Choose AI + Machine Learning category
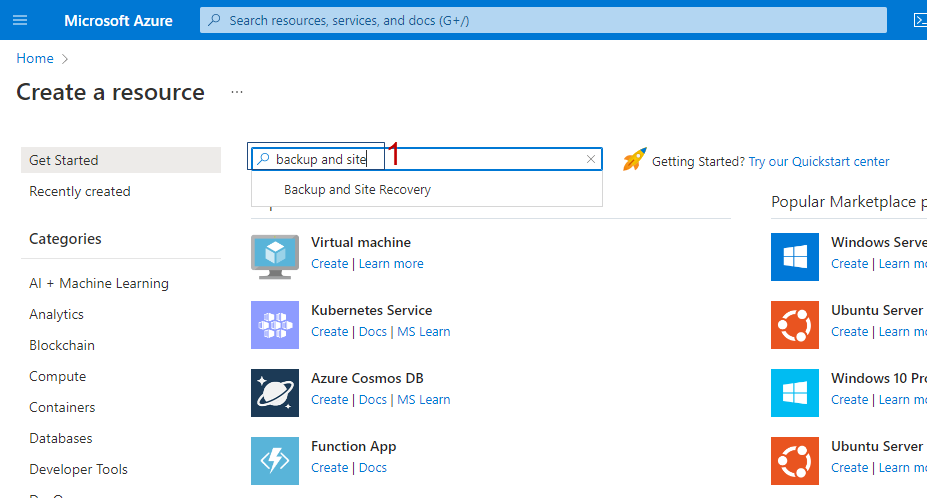This screenshot has width=927, height=498. (x=99, y=283)
